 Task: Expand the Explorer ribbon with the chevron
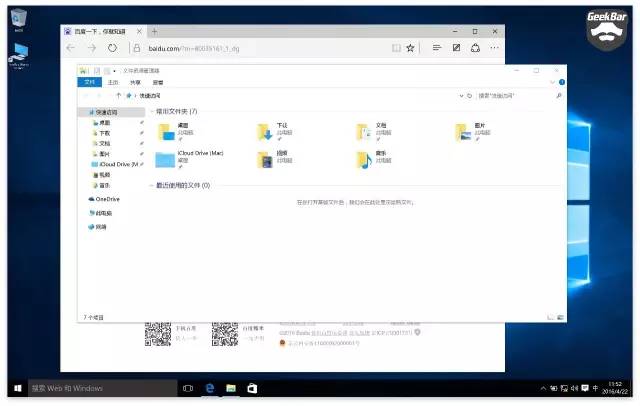coord(552,82)
